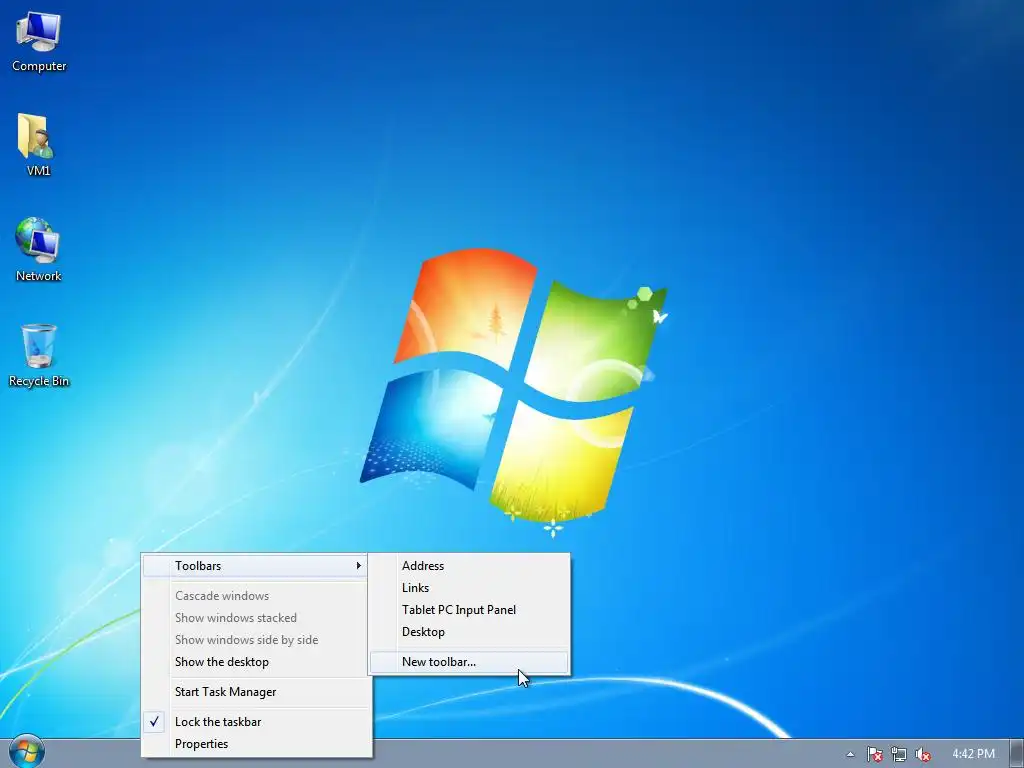Click the grayed Cascade windows entry
Image resolution: width=1024 pixels, height=768 pixels.
pyautogui.click(x=256, y=596)
